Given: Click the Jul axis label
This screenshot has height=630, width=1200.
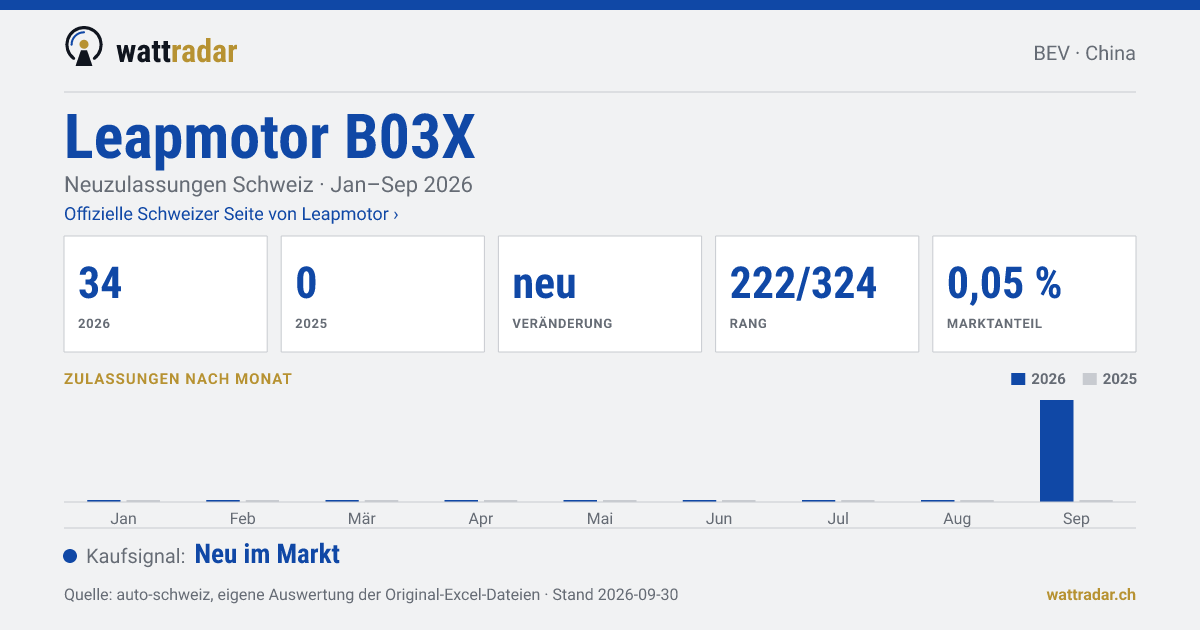Looking at the screenshot, I should [838, 518].
